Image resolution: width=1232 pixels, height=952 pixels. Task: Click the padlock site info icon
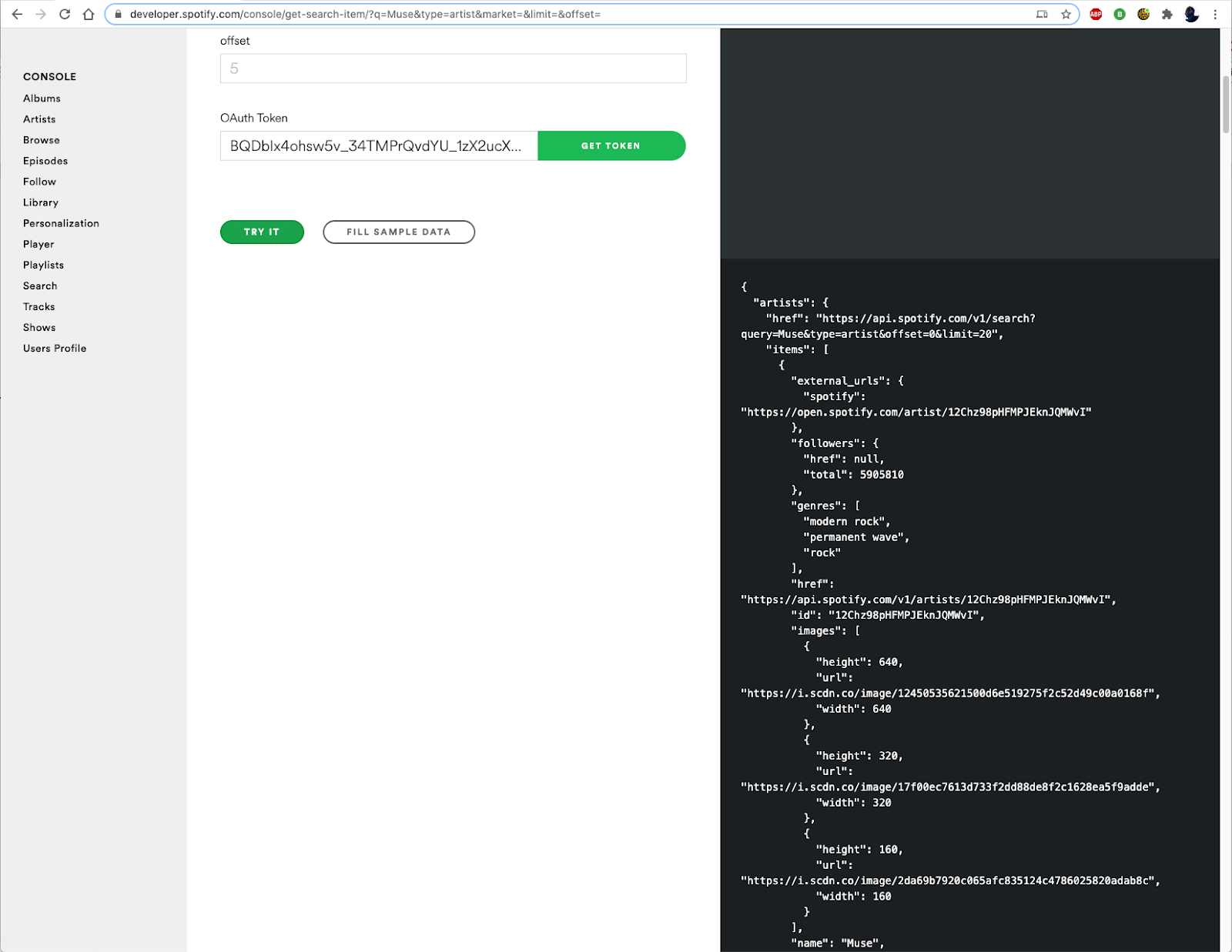tap(118, 14)
